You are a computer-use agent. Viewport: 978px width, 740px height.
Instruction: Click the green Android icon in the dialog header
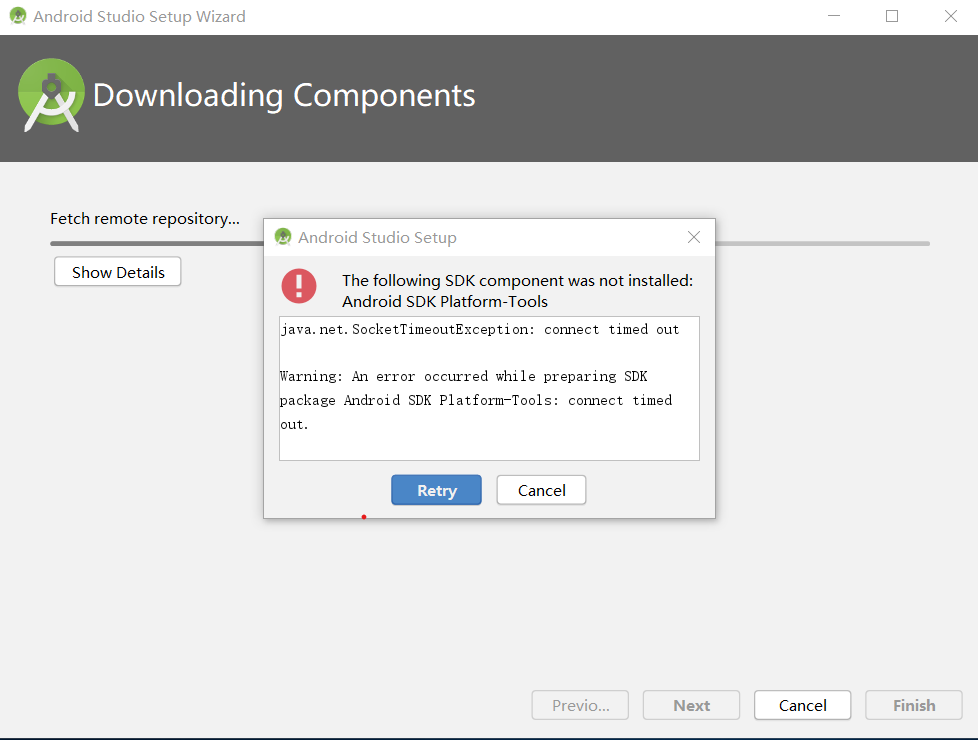tap(283, 237)
